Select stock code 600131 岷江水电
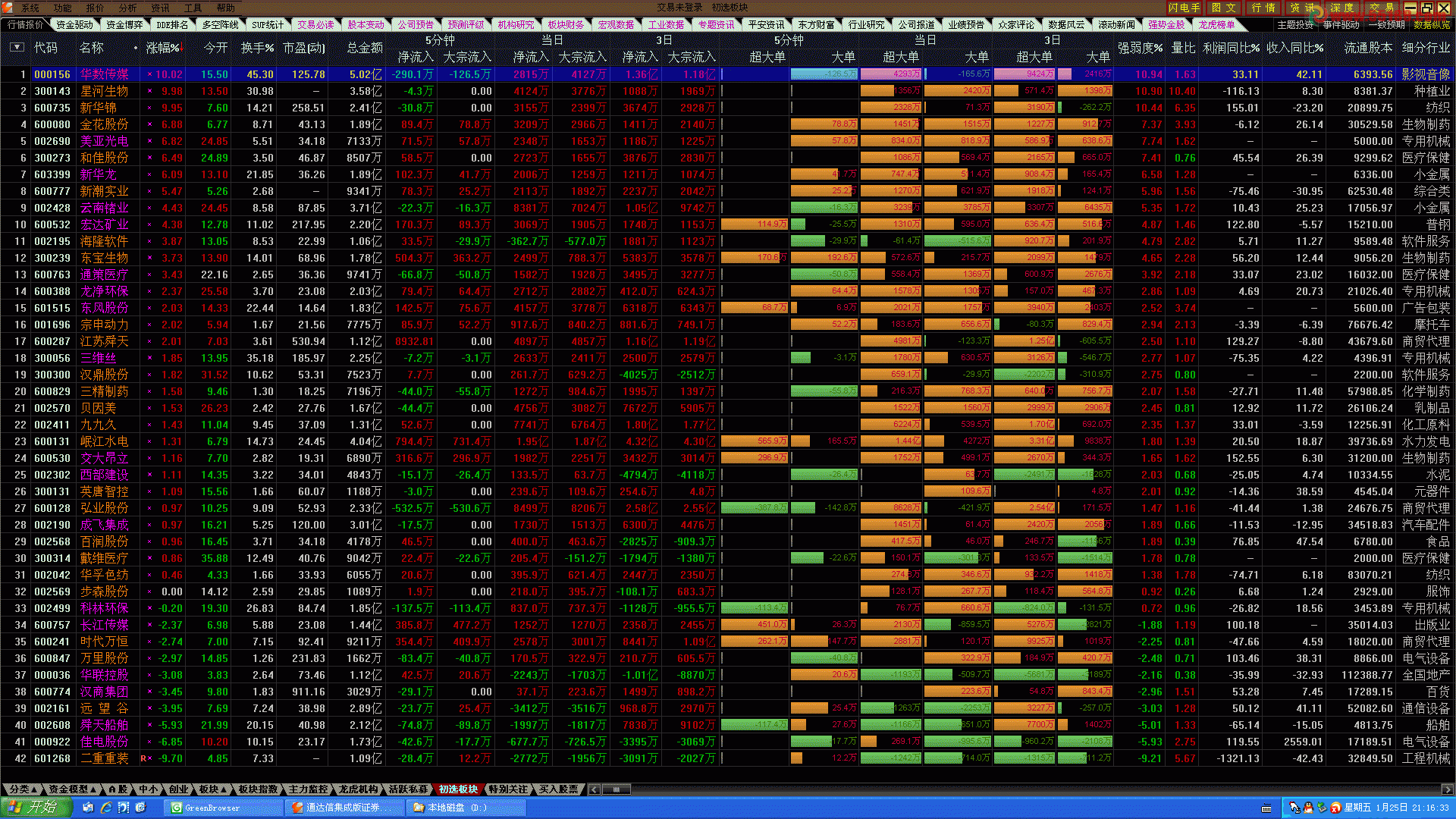 pos(727,441)
